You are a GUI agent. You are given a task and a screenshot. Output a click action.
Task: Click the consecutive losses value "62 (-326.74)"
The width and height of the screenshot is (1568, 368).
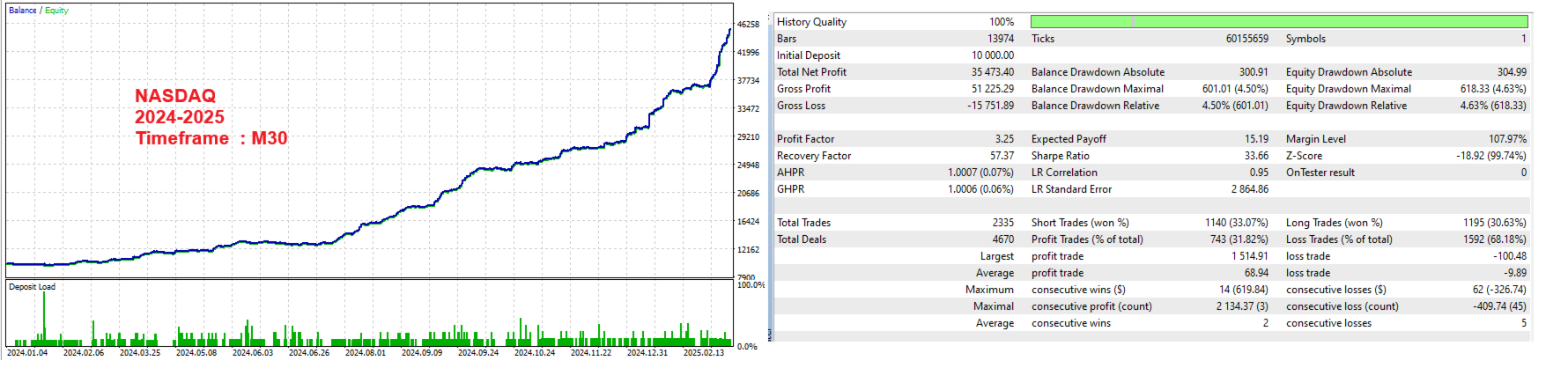(x=1499, y=290)
